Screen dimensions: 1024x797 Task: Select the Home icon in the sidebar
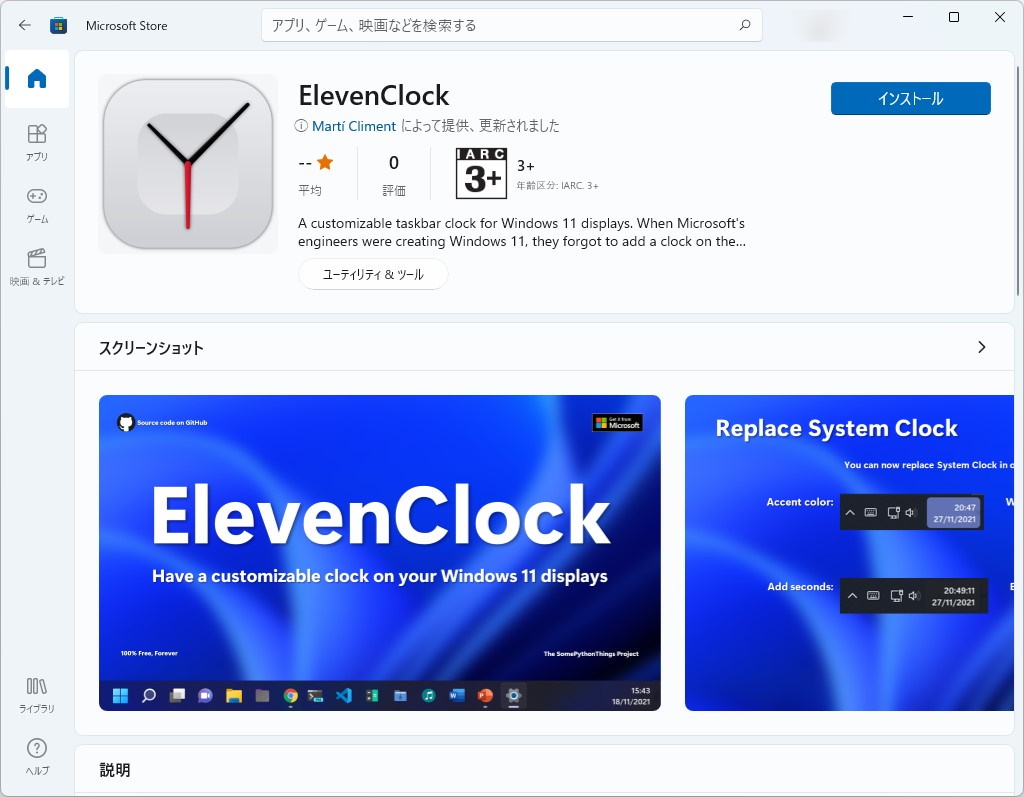pyautogui.click(x=36, y=78)
